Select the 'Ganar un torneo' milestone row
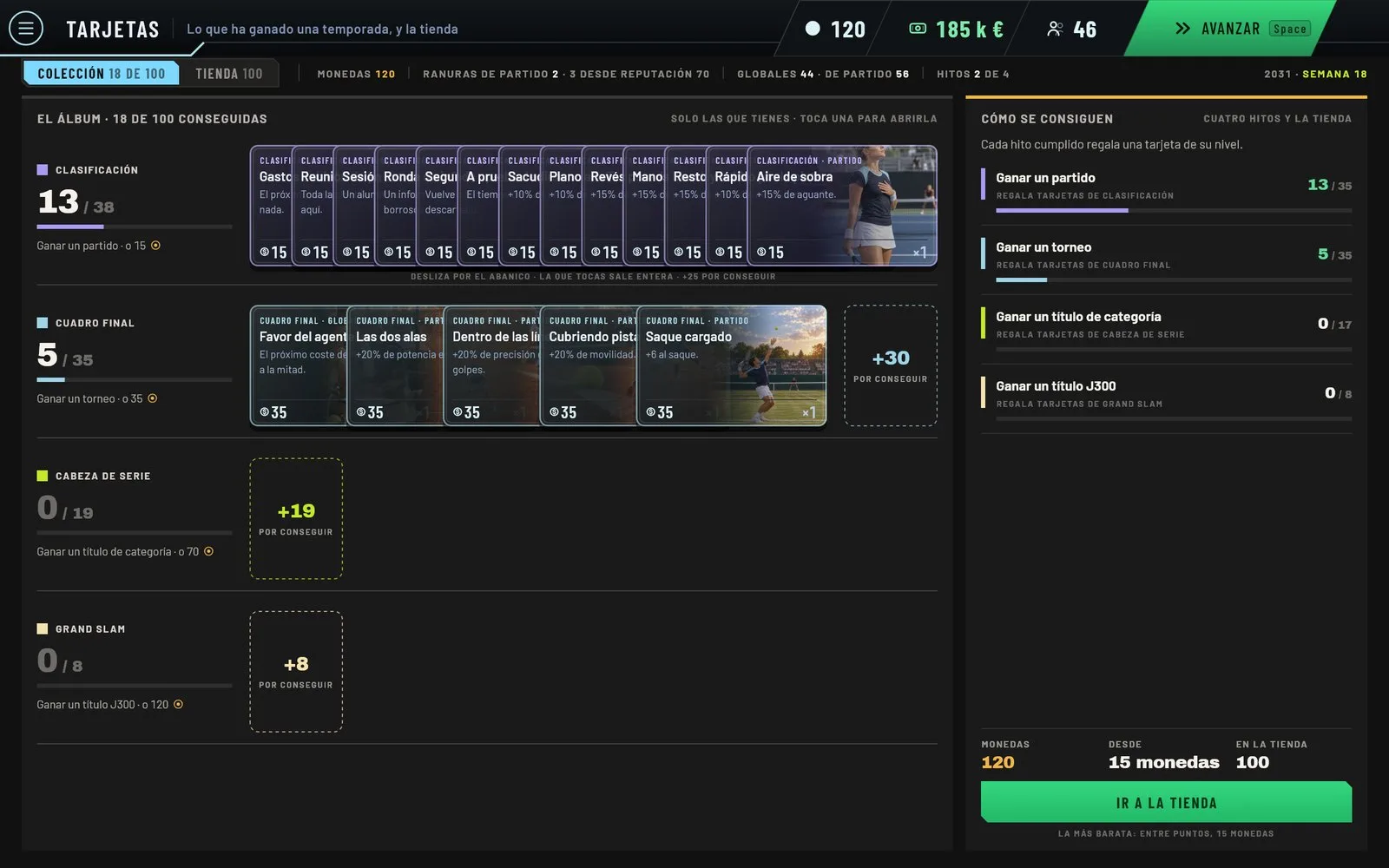Viewport: 1389px width, 868px height. pyautogui.click(x=1166, y=260)
